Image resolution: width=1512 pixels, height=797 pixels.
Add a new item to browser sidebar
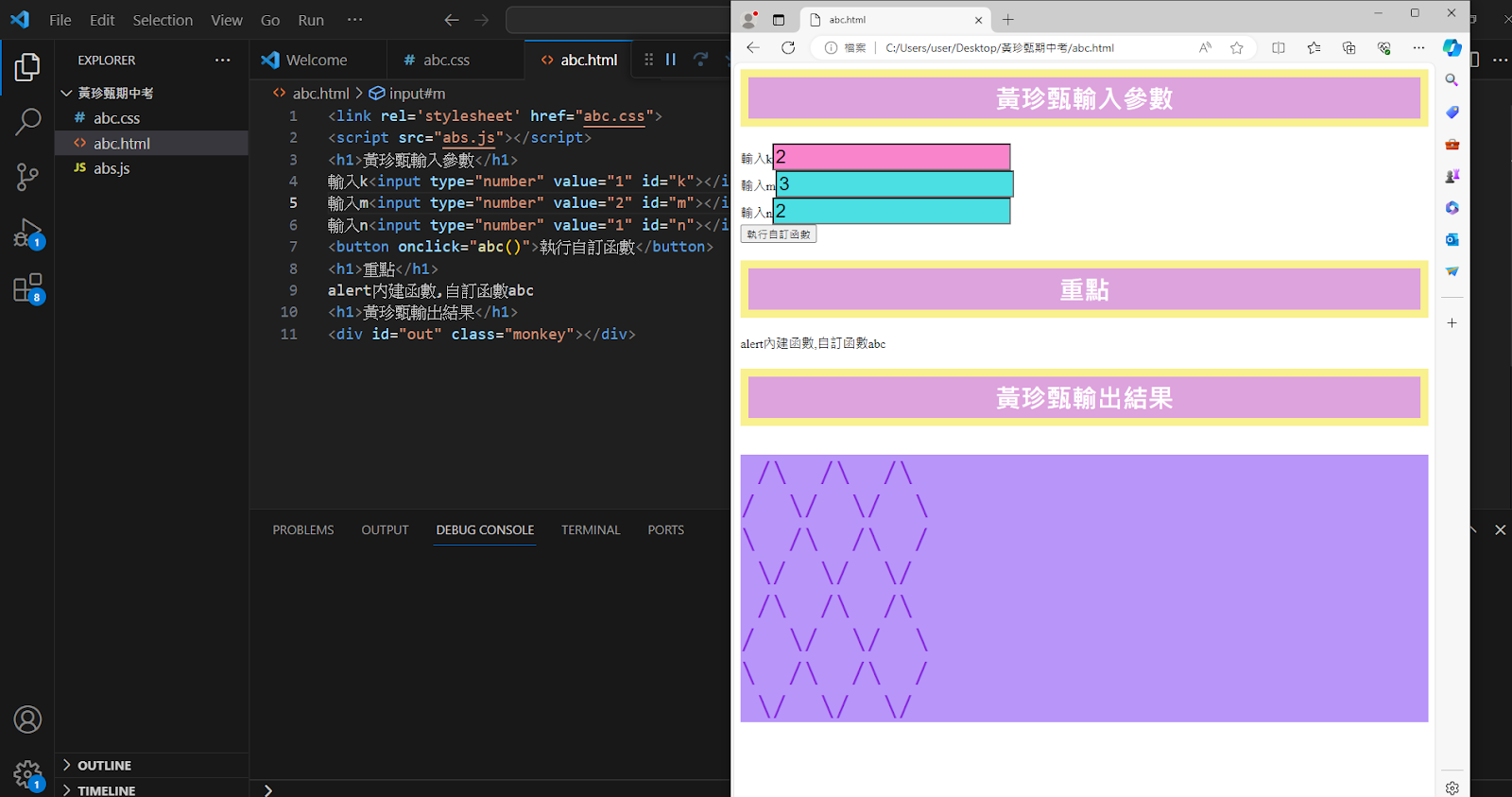(1452, 323)
